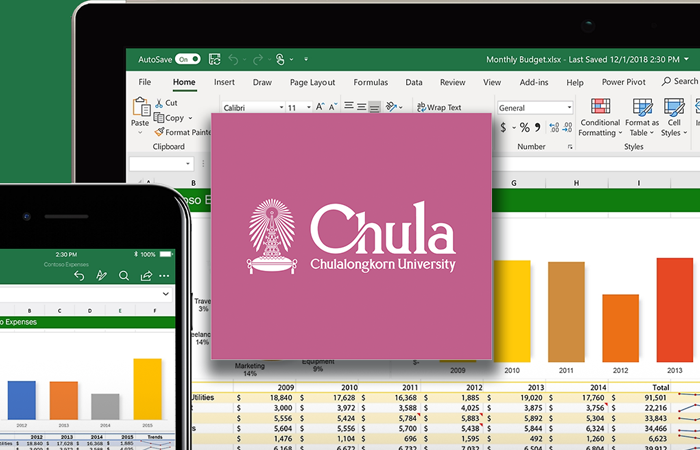
Task: Click the Cut scissors button
Action: click(166, 103)
